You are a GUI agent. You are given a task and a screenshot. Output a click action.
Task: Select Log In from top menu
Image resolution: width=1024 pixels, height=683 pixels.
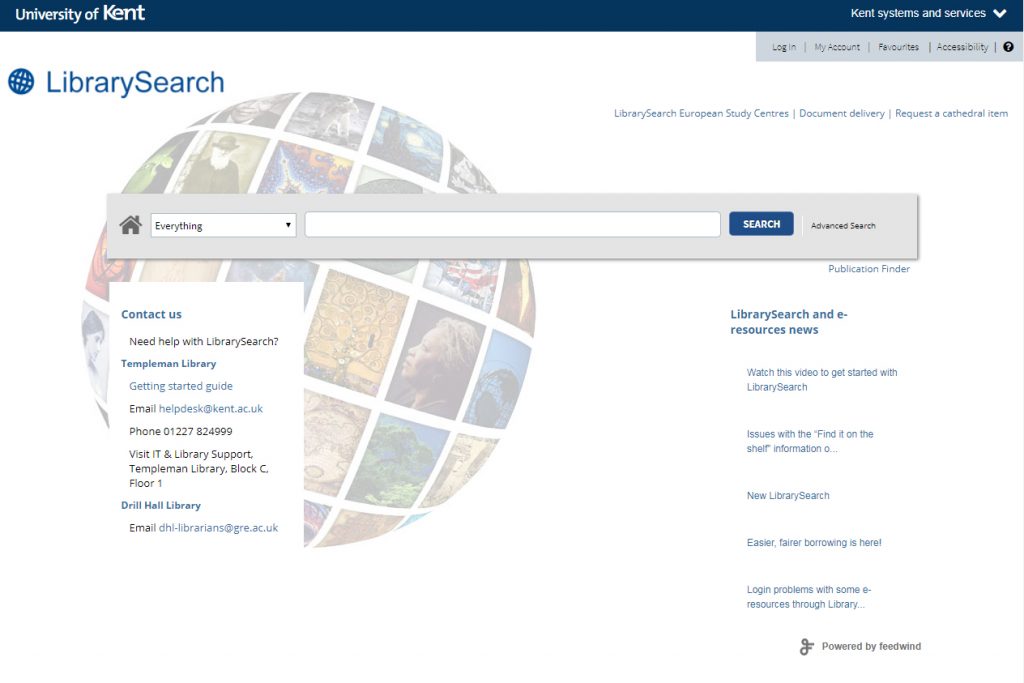click(784, 47)
